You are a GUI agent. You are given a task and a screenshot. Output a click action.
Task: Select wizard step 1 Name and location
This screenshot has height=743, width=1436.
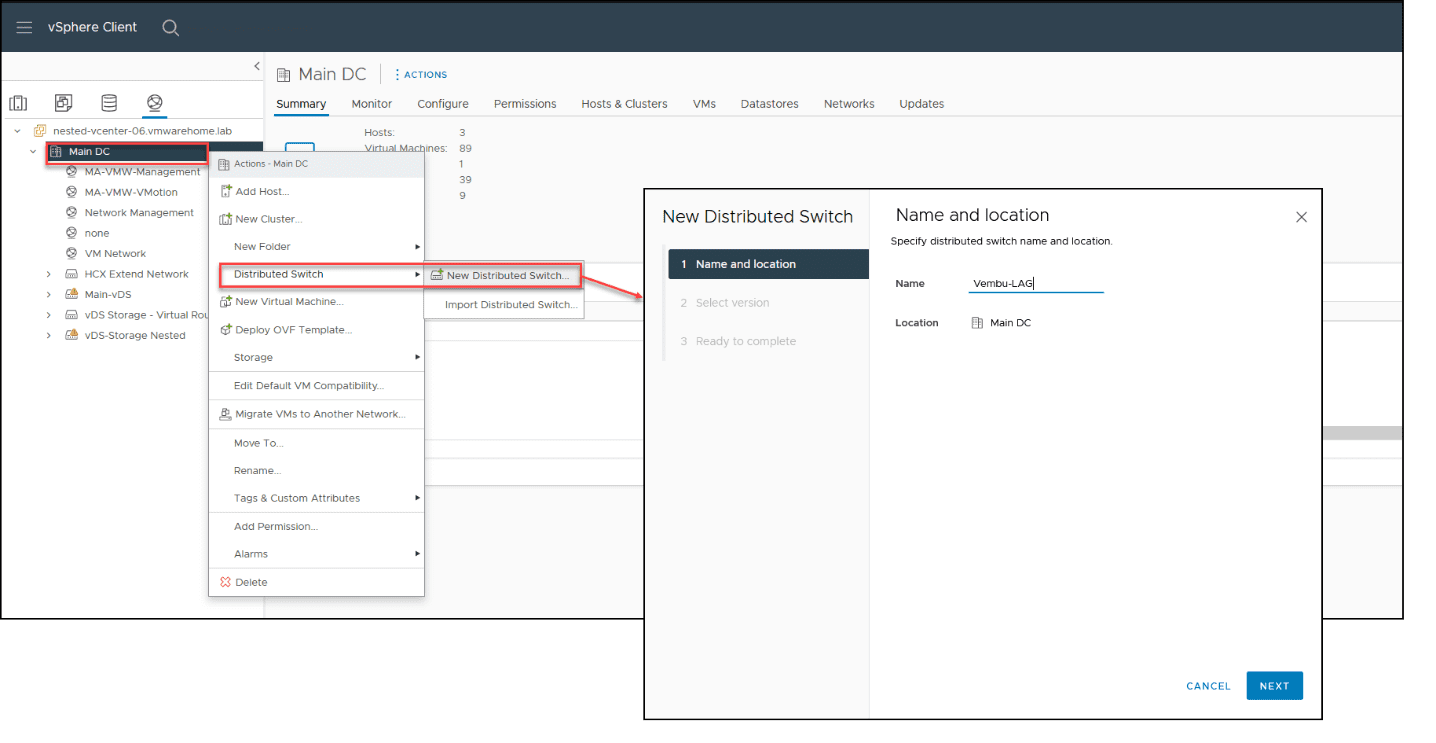click(768, 264)
